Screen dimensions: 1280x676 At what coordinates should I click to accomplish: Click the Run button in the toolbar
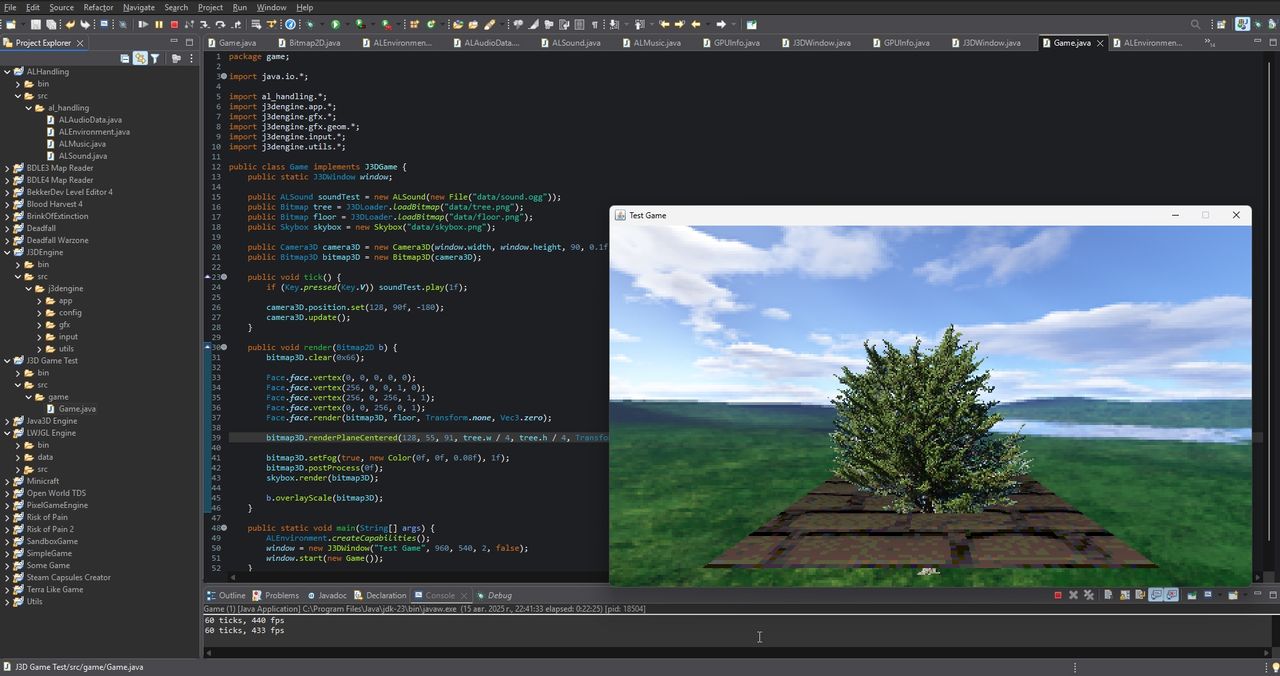336,24
